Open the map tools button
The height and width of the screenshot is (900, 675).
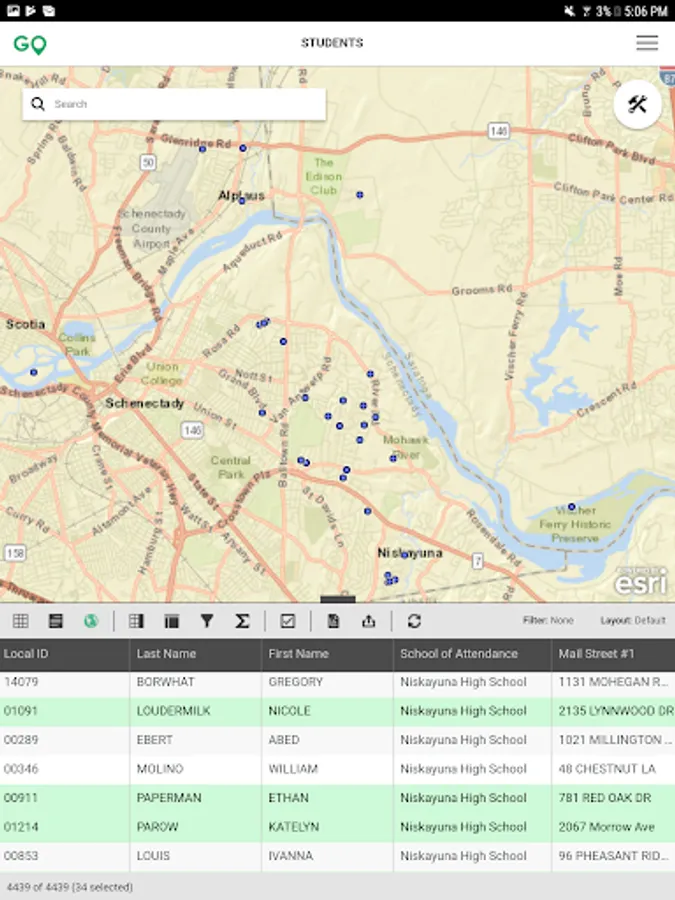coord(637,104)
